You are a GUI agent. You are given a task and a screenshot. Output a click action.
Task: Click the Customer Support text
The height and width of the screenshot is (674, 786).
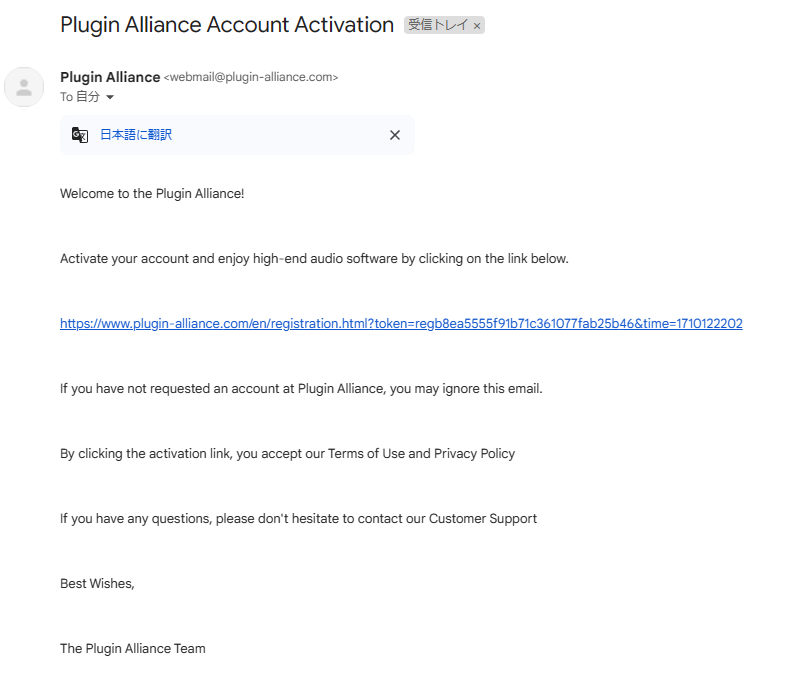point(483,519)
